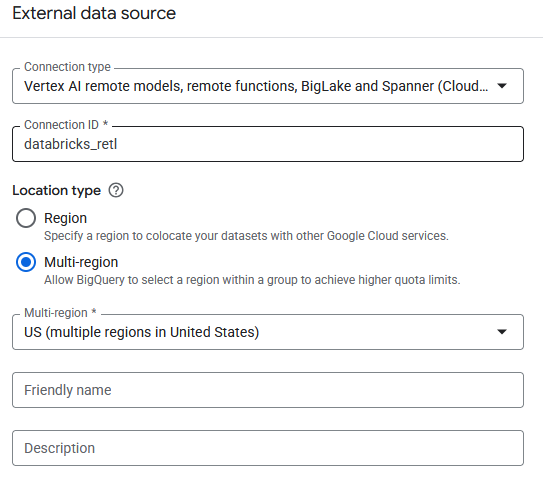Click the External data source heading
This screenshot has width=543, height=478.
pos(94,14)
